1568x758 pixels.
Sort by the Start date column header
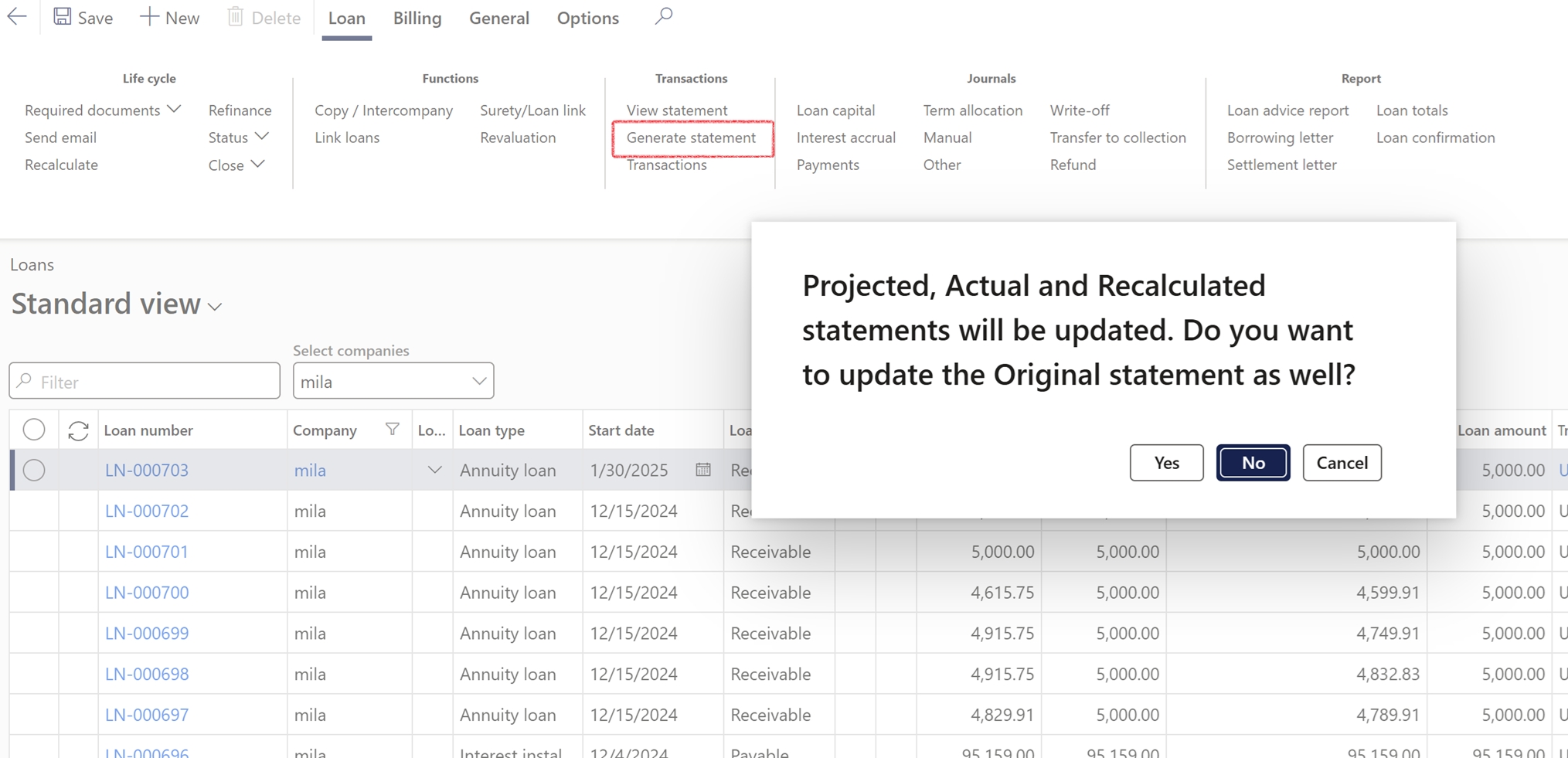[621, 430]
